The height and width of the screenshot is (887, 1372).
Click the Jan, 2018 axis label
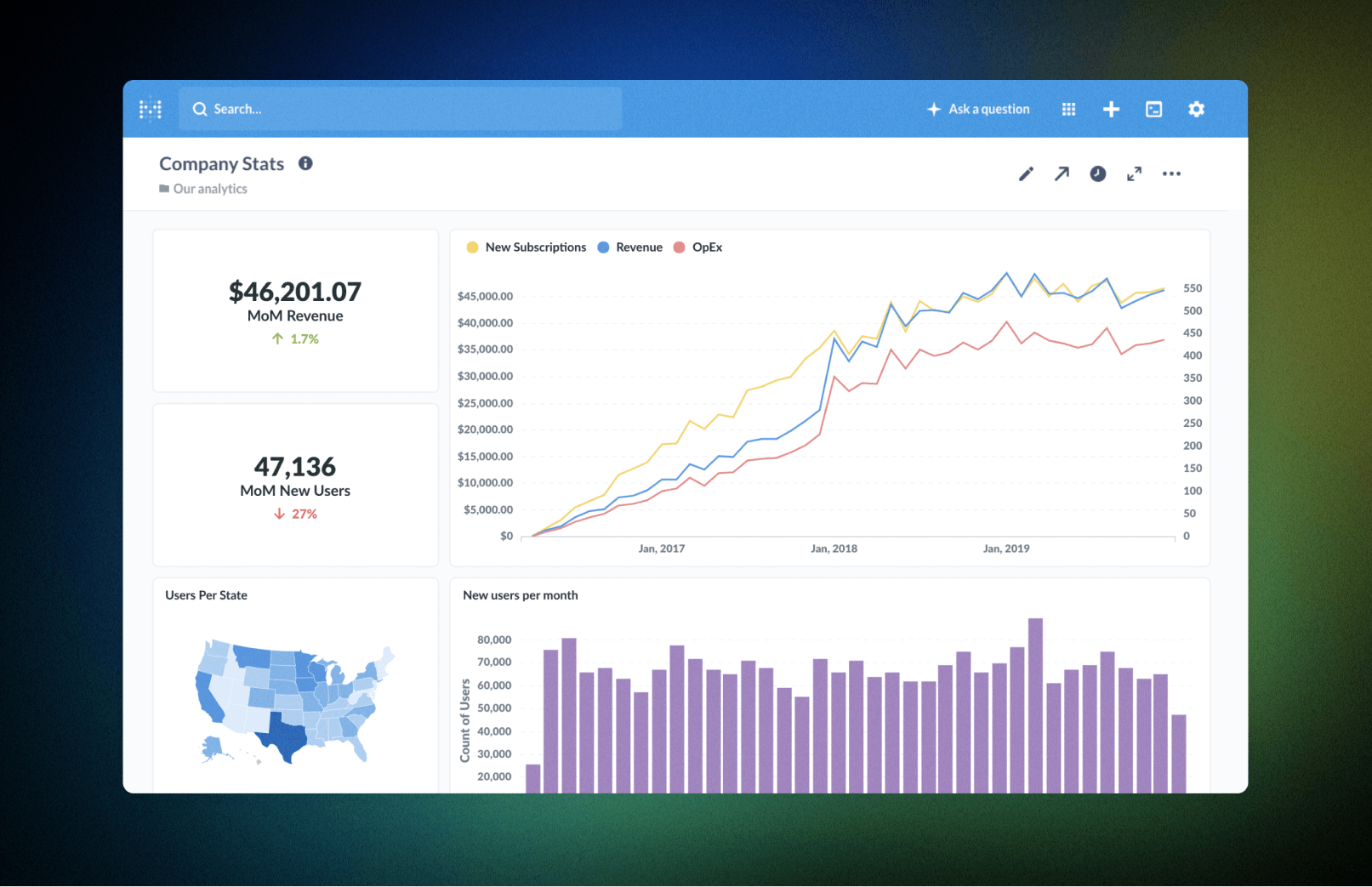pyautogui.click(x=834, y=549)
